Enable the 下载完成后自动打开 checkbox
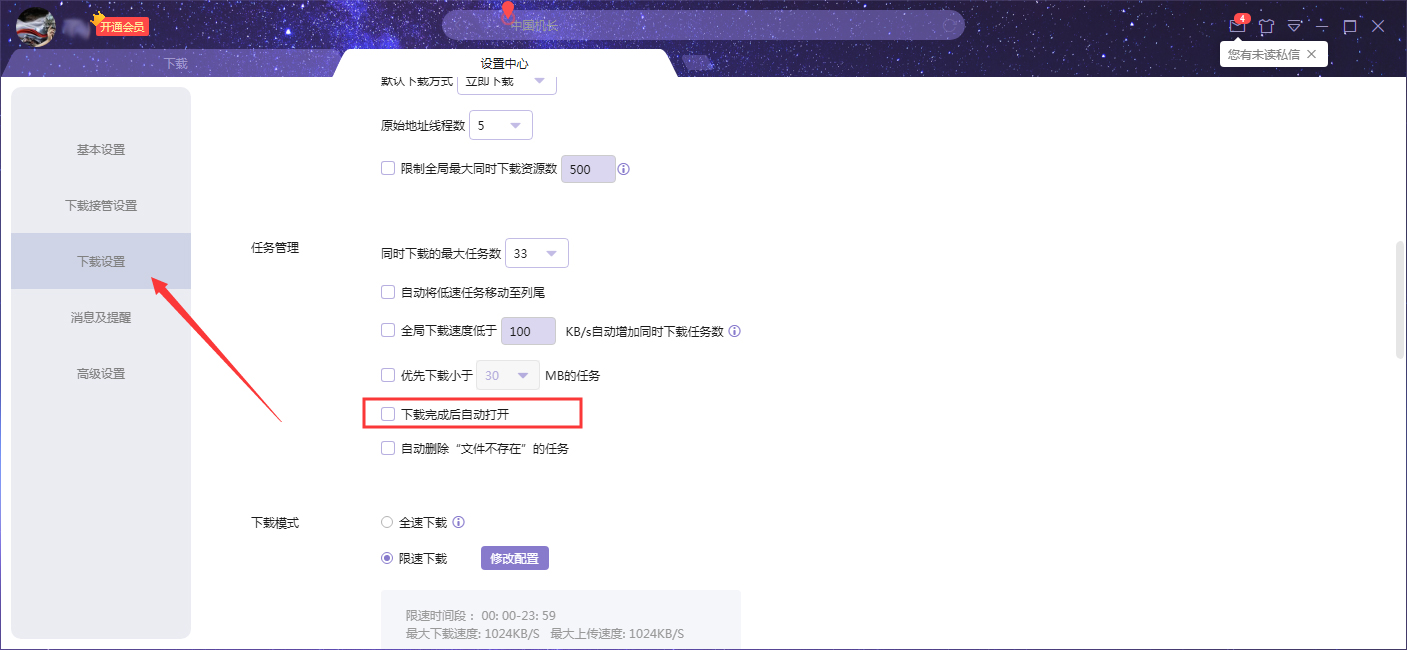The width and height of the screenshot is (1407, 650). 387,412
